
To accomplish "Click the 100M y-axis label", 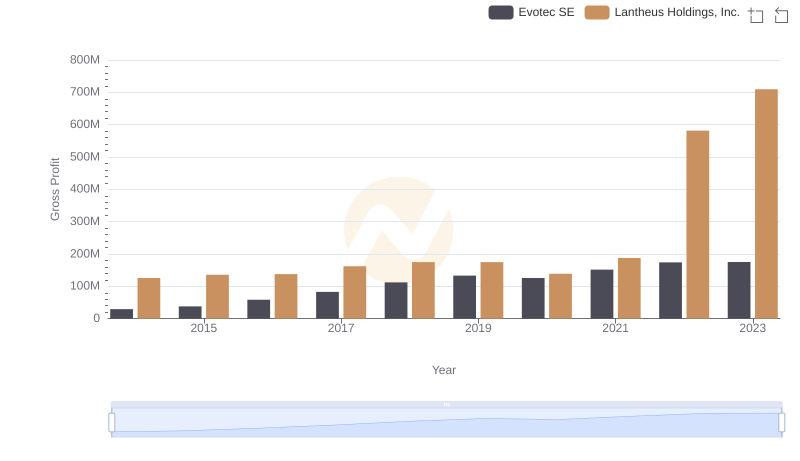I will point(85,286).
